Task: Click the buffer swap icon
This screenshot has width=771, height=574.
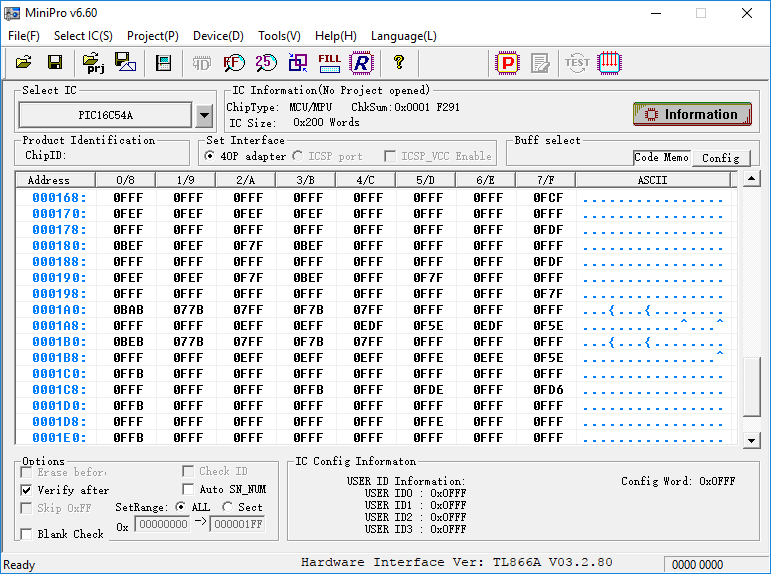Action: click(x=297, y=62)
